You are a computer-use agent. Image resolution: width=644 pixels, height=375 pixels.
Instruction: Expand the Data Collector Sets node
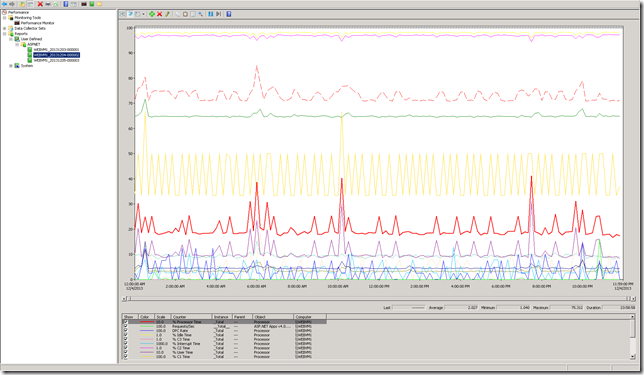(5, 28)
